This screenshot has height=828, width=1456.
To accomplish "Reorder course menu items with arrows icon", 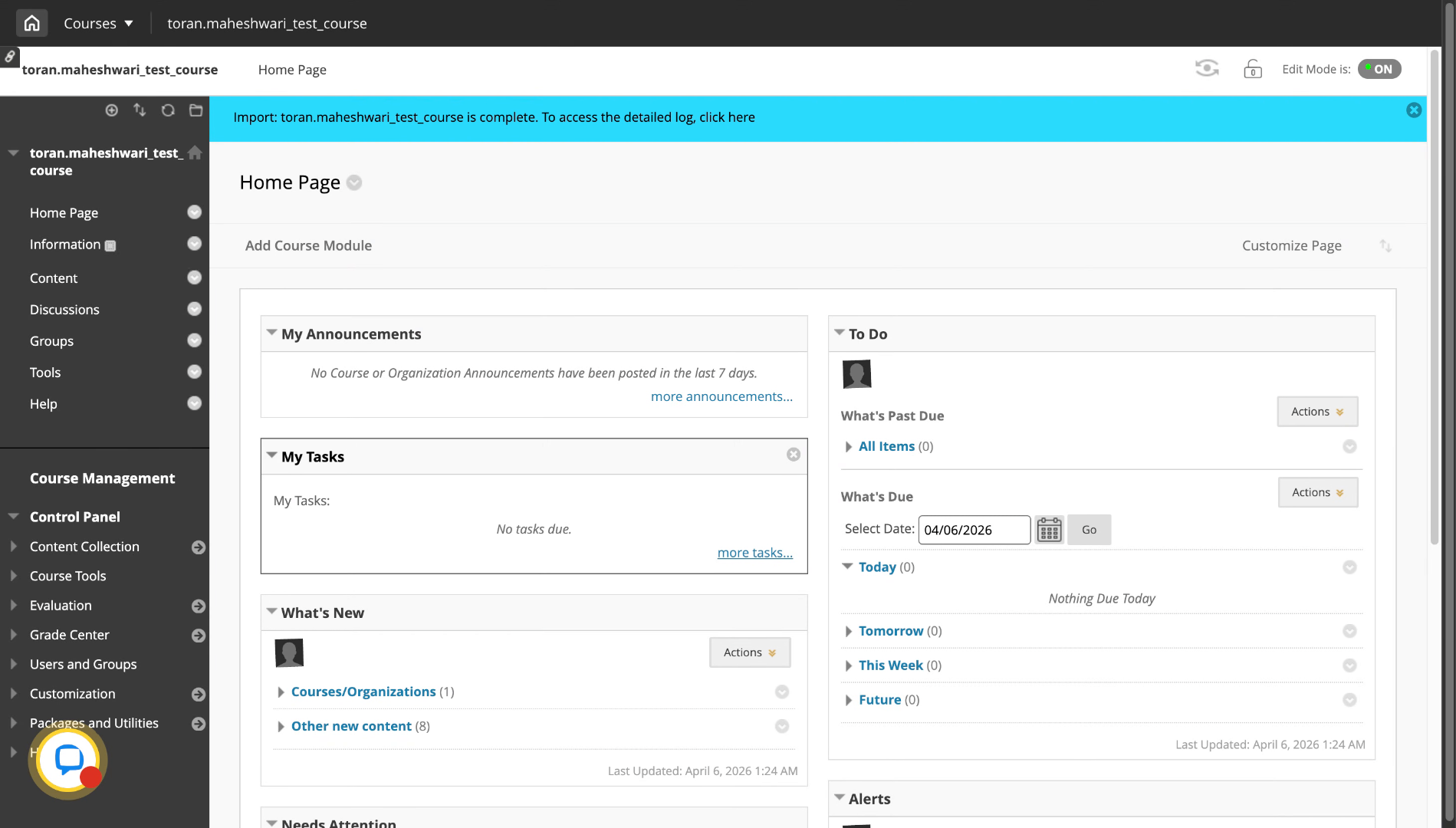I will tap(140, 110).
